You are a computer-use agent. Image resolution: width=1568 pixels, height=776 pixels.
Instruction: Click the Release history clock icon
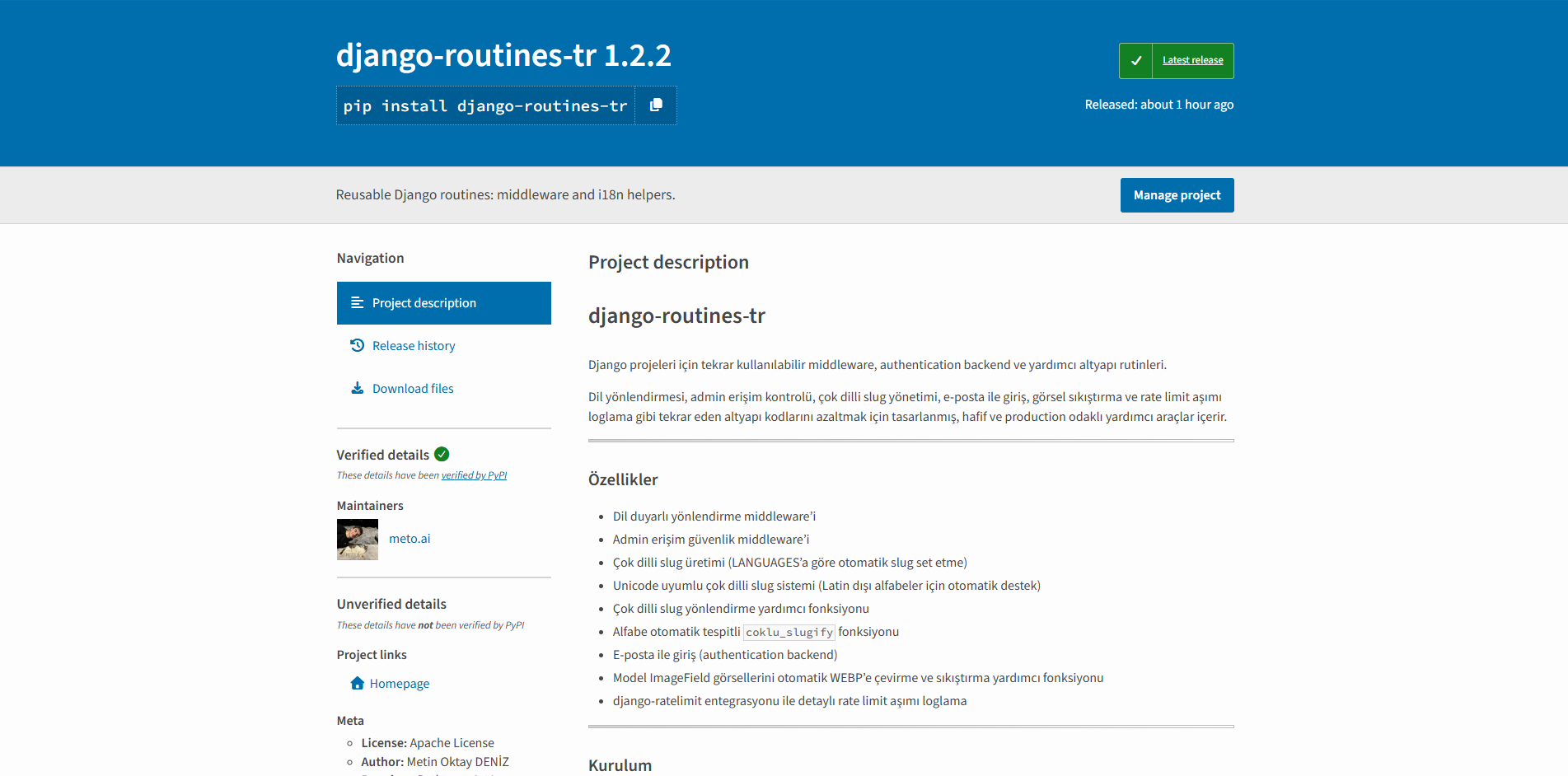point(358,345)
